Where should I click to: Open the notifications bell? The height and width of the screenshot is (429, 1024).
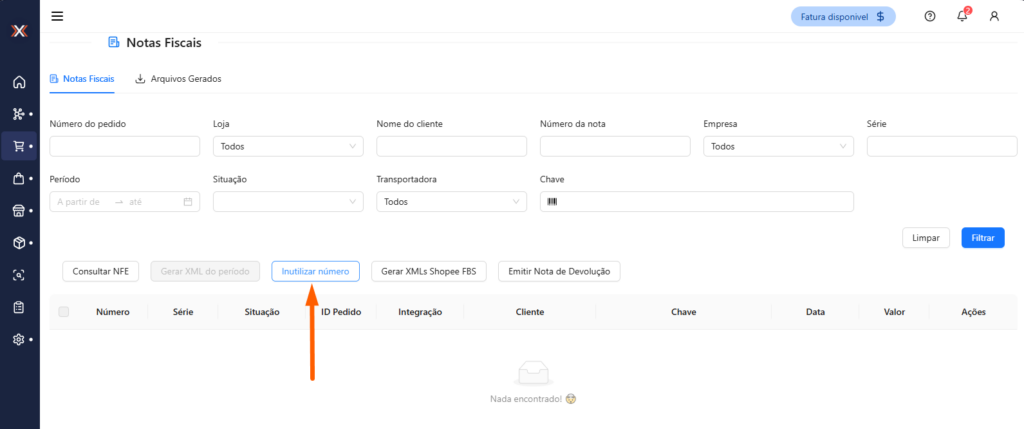tap(962, 16)
